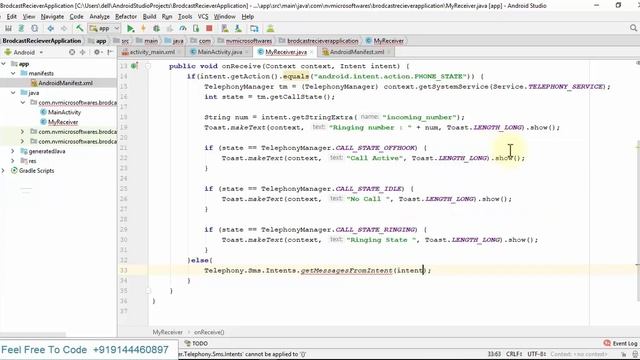Open the profiler gauge icon

[183, 29]
